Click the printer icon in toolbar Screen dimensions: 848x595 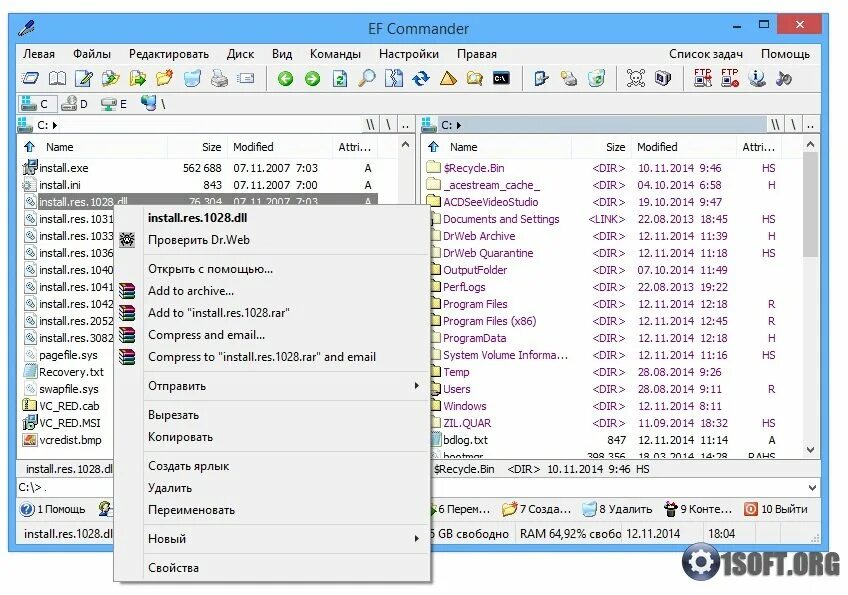click(219, 79)
